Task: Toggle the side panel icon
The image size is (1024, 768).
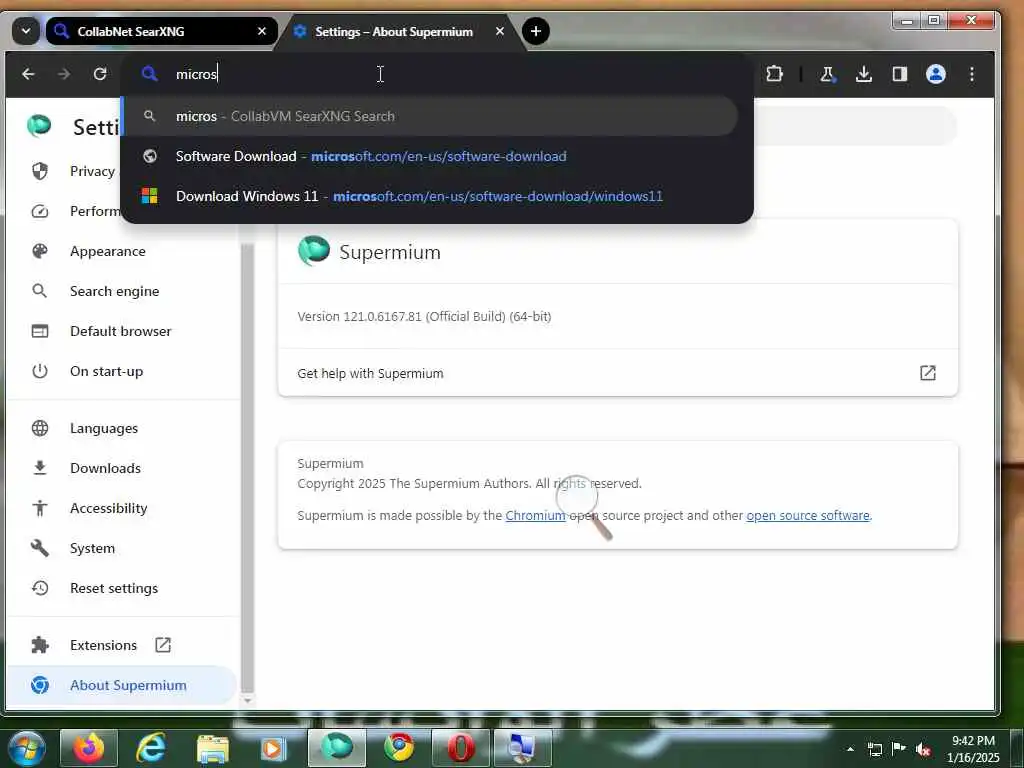Action: click(x=899, y=74)
